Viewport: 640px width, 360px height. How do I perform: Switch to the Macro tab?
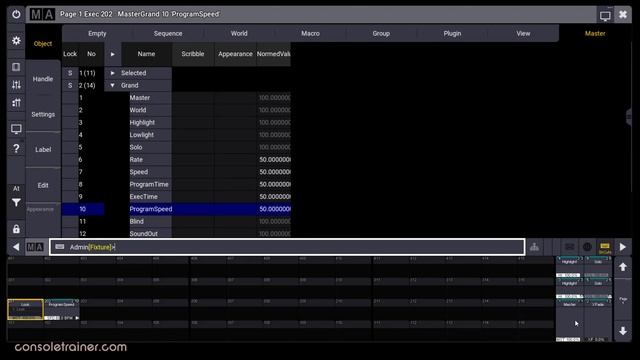click(310, 33)
